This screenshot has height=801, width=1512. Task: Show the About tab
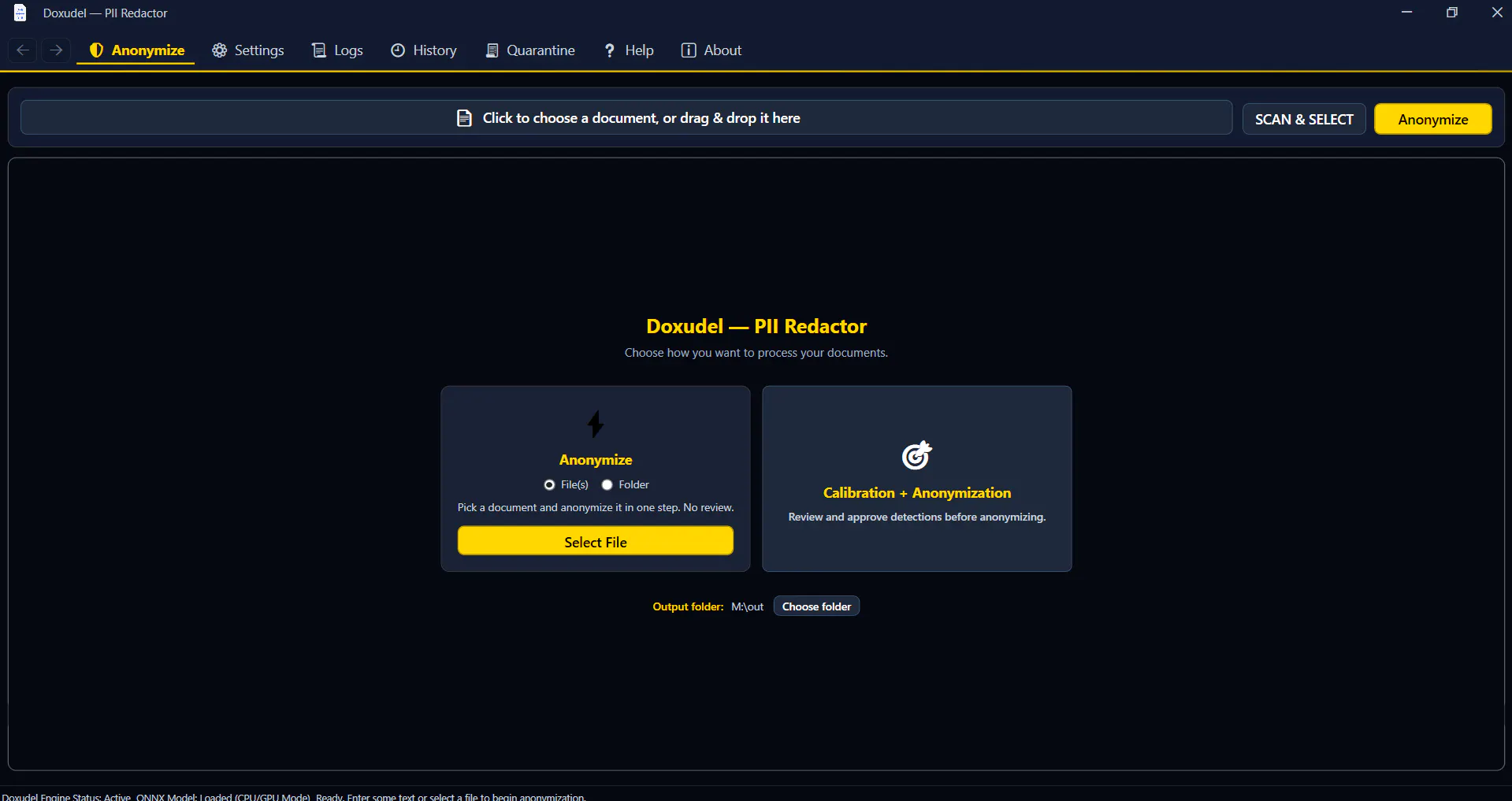(x=711, y=50)
